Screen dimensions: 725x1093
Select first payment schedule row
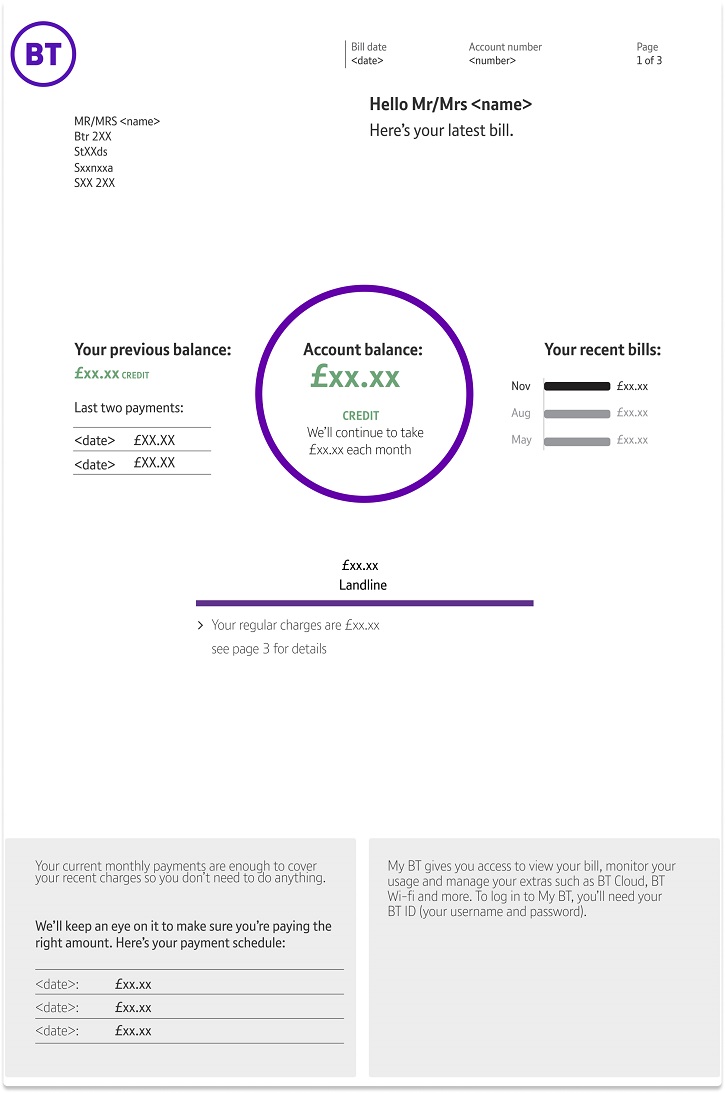[189, 984]
